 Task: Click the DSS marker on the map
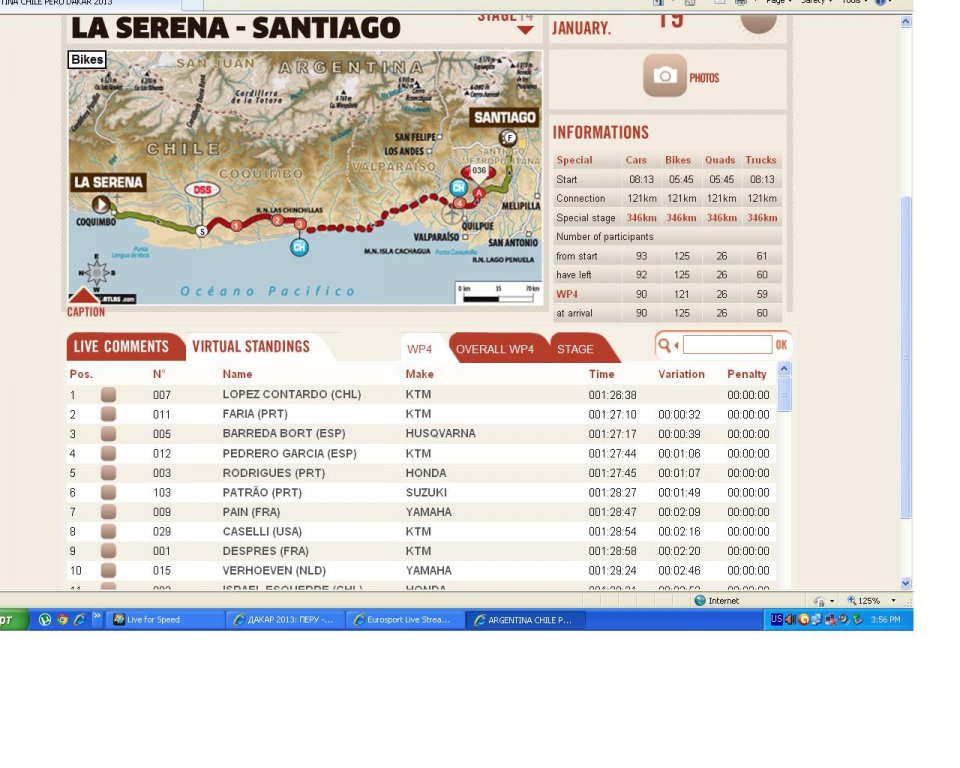point(202,189)
